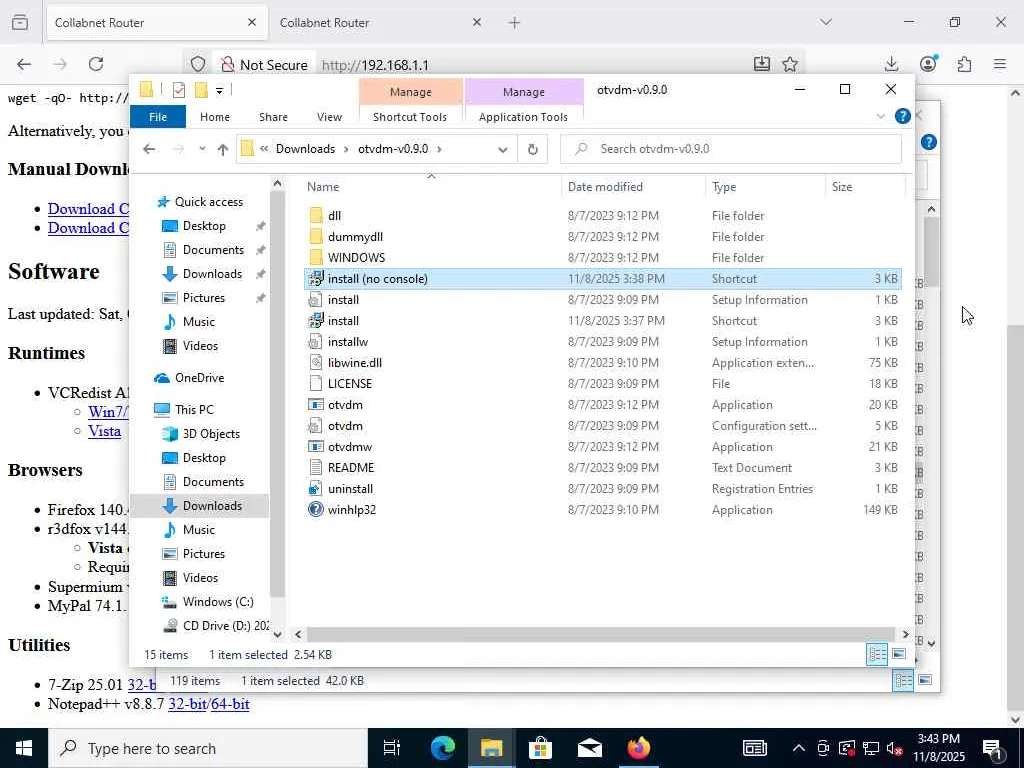This screenshot has width=1024, height=768.
Task: Open the File ribbon menu
Action: 158,117
